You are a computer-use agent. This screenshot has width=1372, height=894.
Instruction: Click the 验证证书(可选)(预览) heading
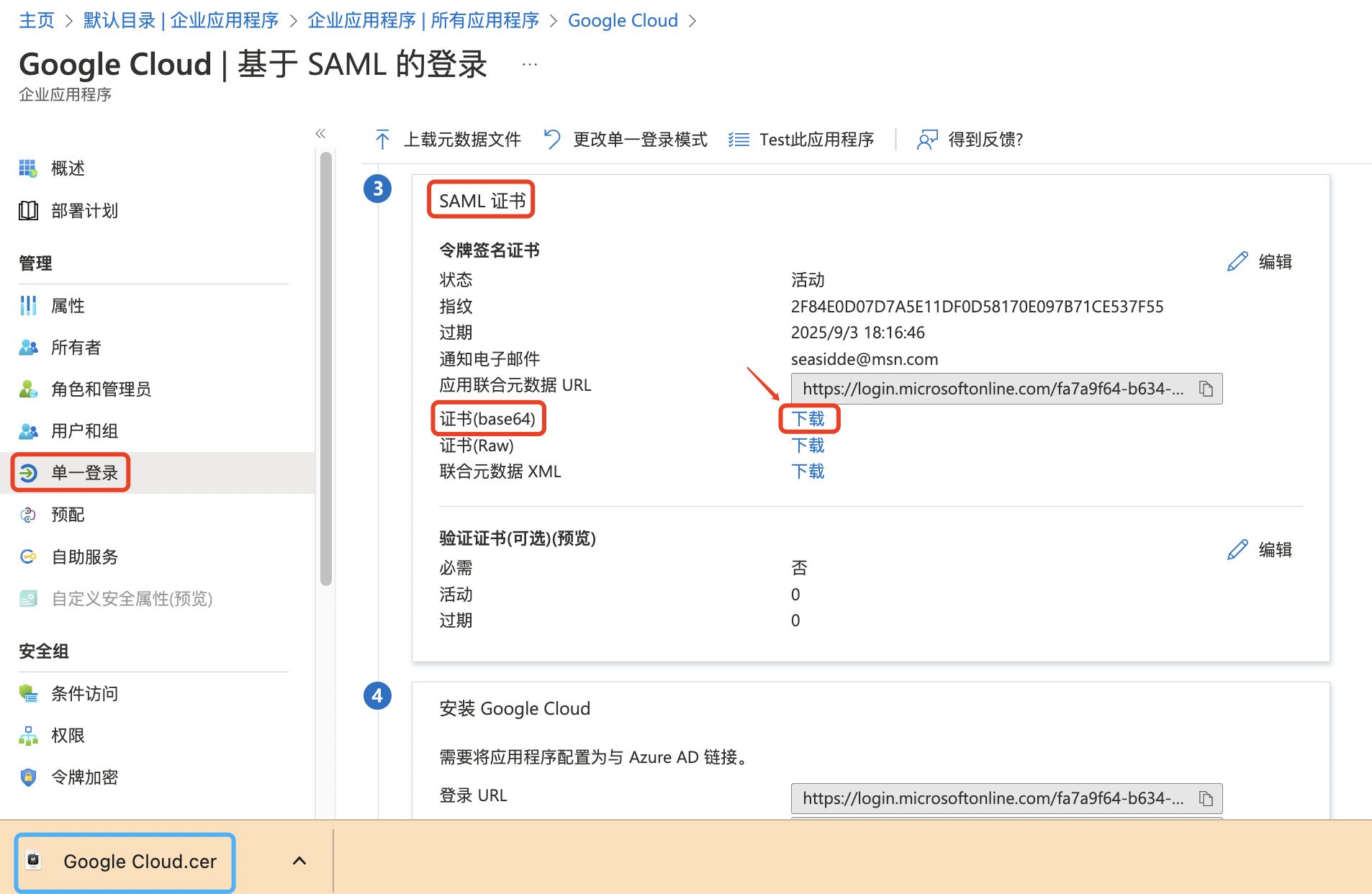click(x=518, y=538)
